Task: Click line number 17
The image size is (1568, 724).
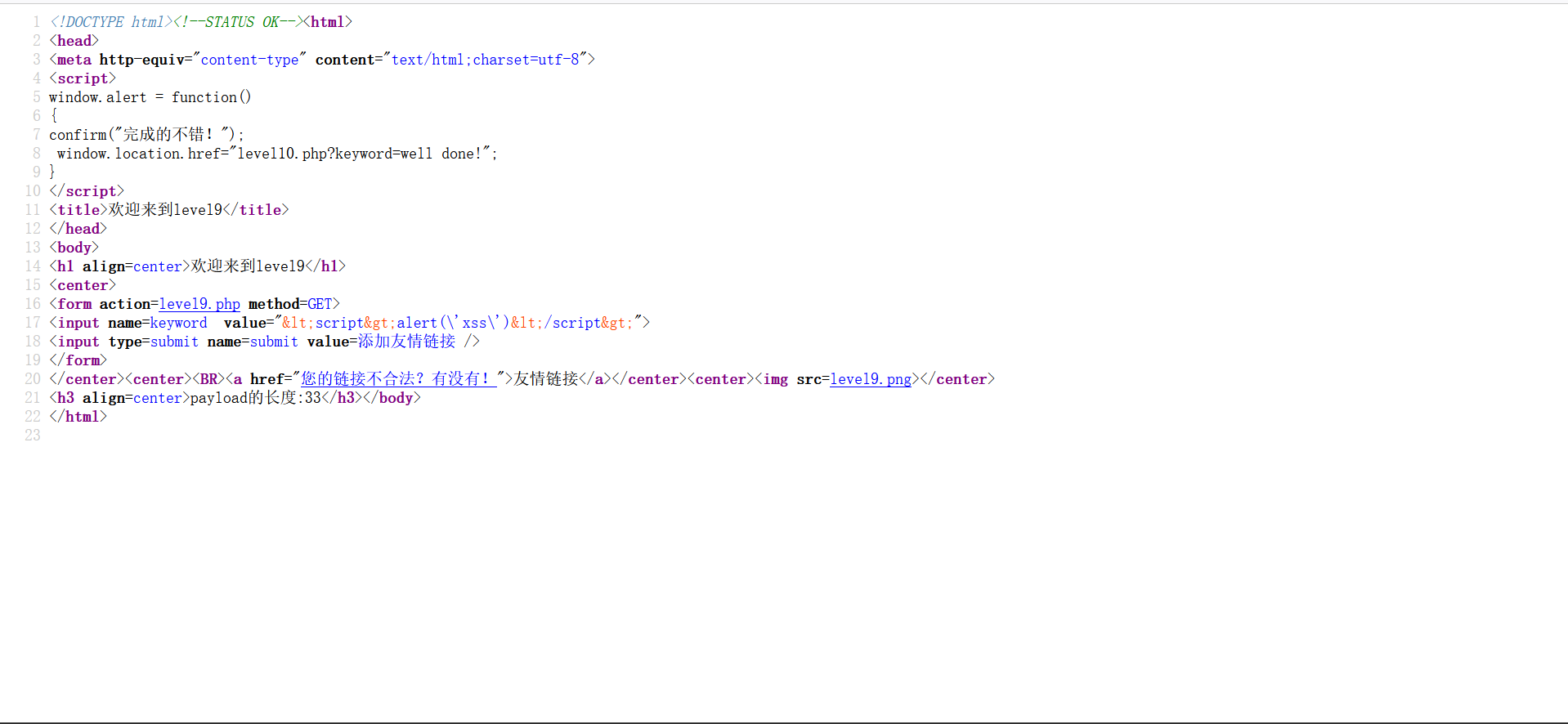Action: [x=33, y=323]
